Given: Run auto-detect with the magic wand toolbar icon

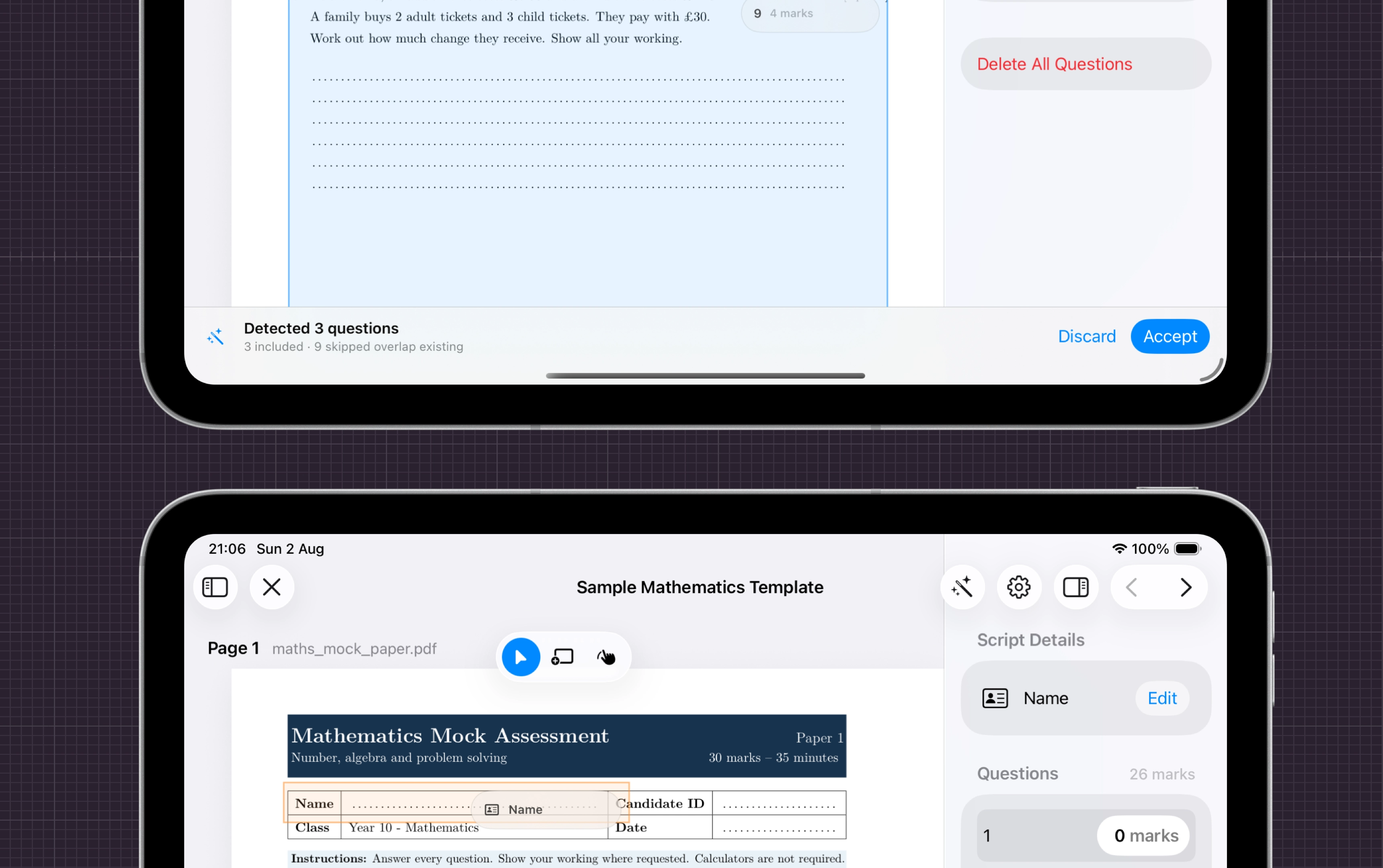Looking at the screenshot, I should tap(962, 587).
